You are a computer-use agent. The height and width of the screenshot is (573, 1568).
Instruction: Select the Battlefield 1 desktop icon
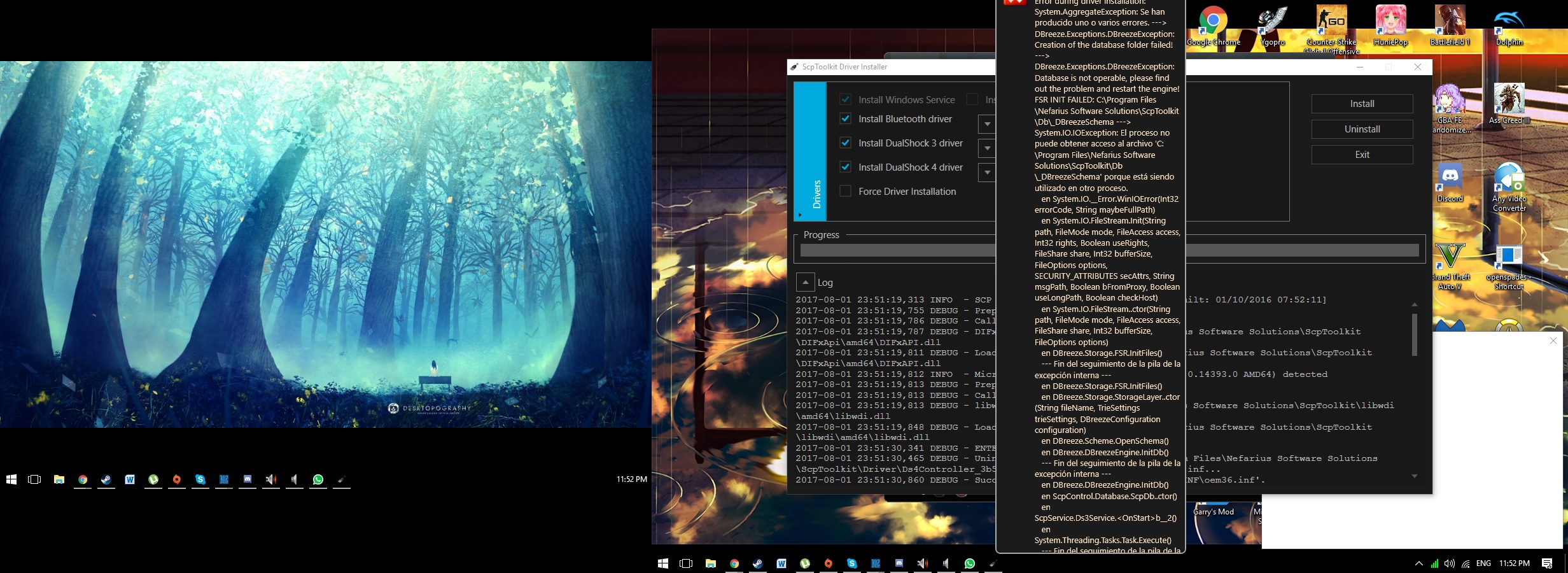pyautogui.click(x=1450, y=27)
